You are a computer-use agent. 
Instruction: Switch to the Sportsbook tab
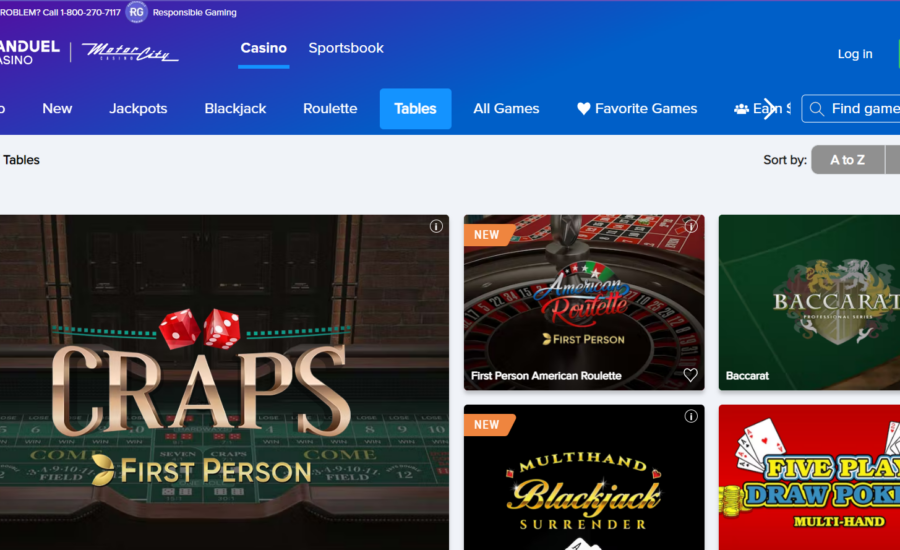point(346,48)
